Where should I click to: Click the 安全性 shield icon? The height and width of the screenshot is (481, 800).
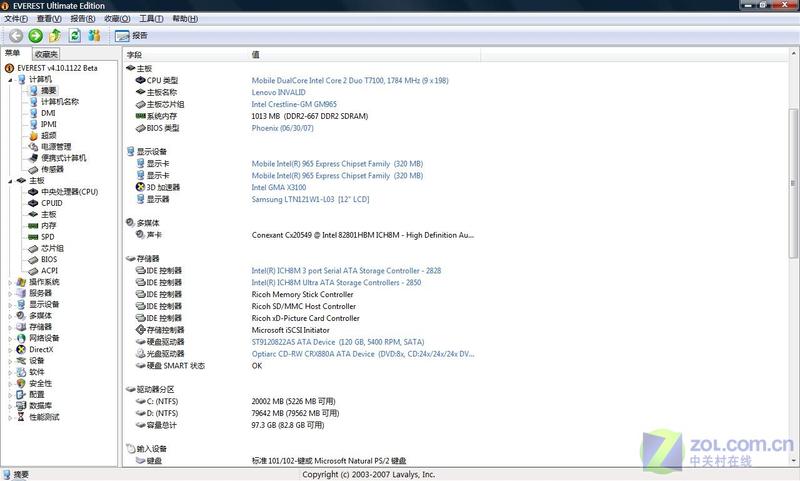[21, 383]
